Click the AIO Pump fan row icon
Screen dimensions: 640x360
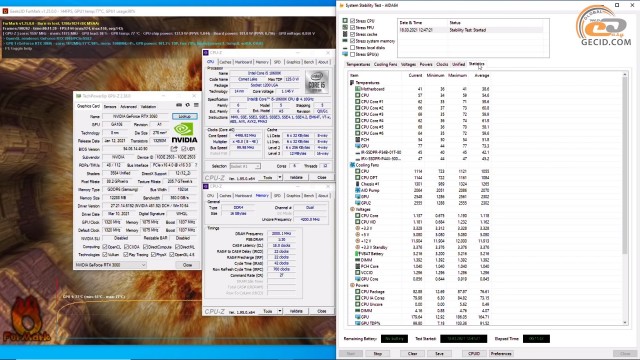tap(358, 190)
